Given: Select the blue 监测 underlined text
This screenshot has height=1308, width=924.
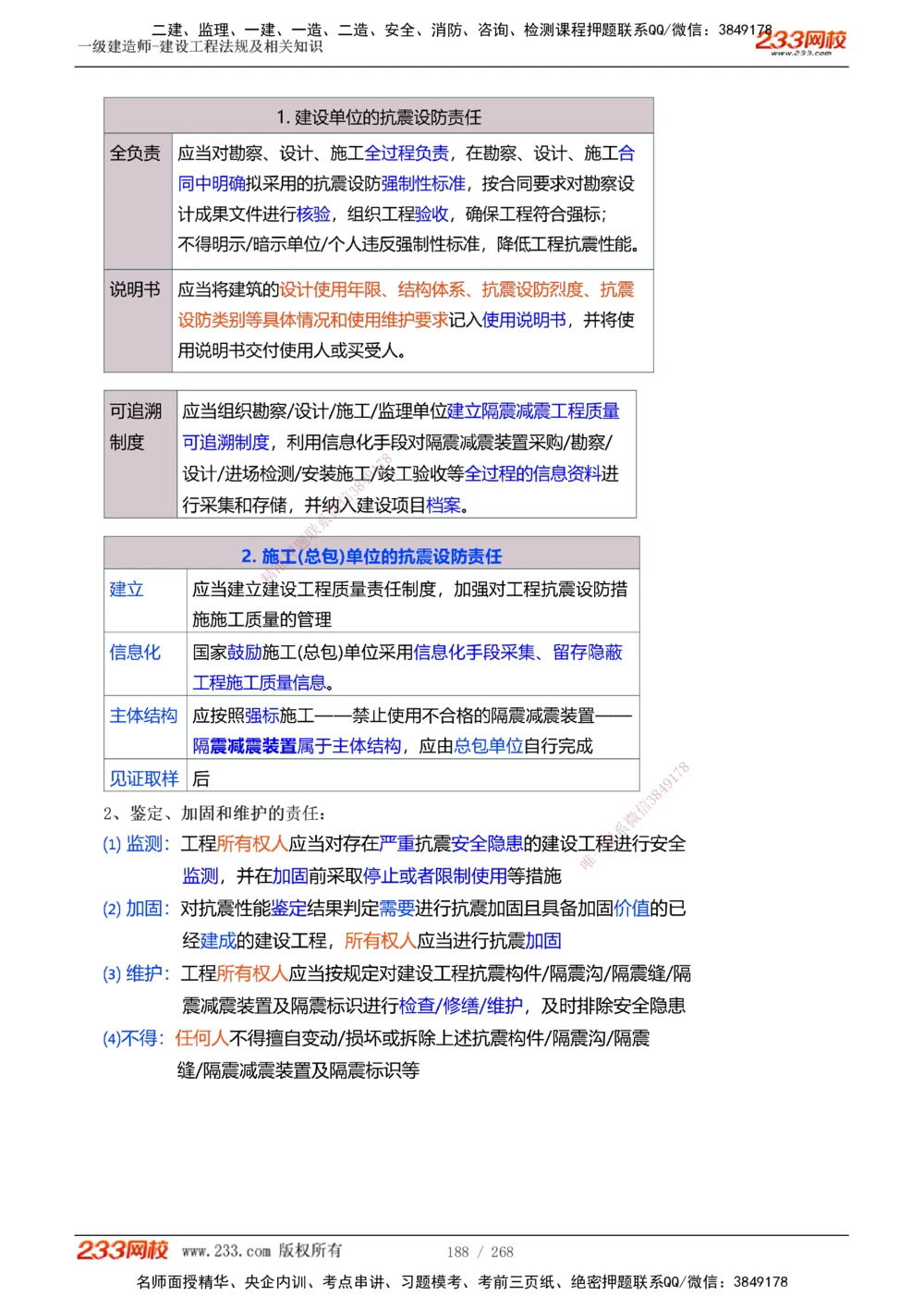Looking at the screenshot, I should pyautogui.click(x=199, y=876).
